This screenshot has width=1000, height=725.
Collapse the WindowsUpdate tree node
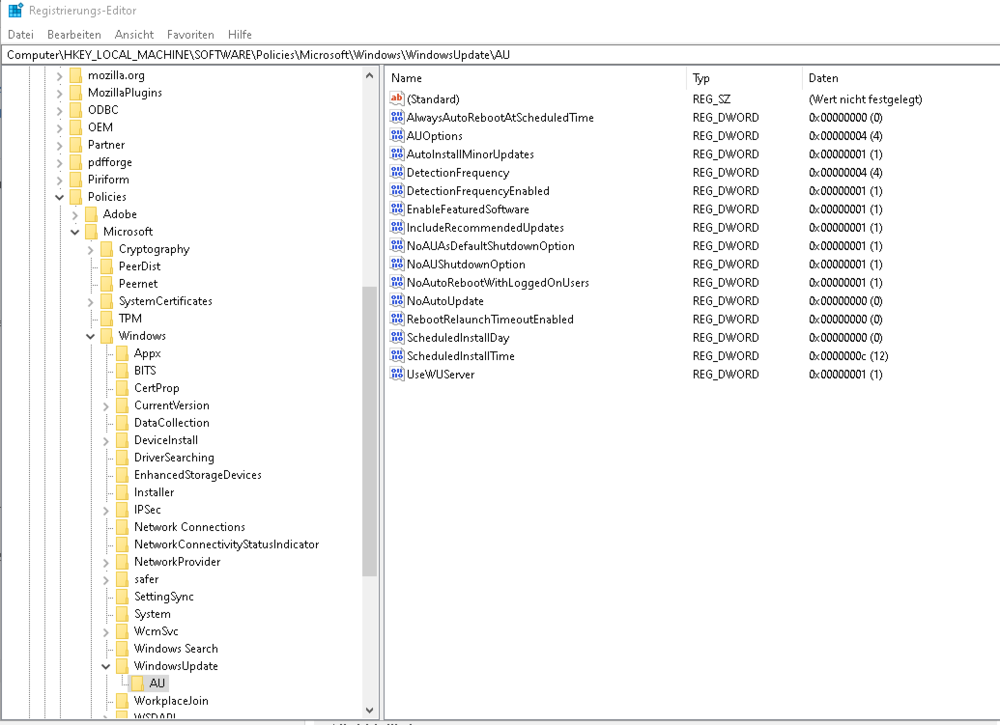[106, 666]
